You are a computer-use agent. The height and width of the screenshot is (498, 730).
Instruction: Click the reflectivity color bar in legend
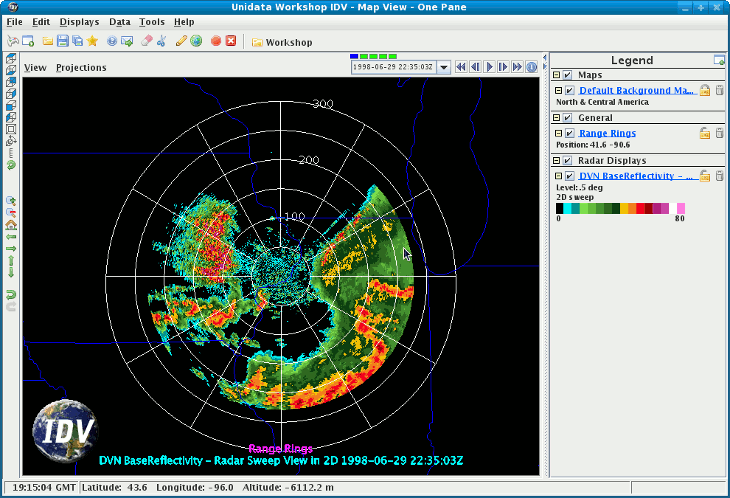tap(621, 209)
